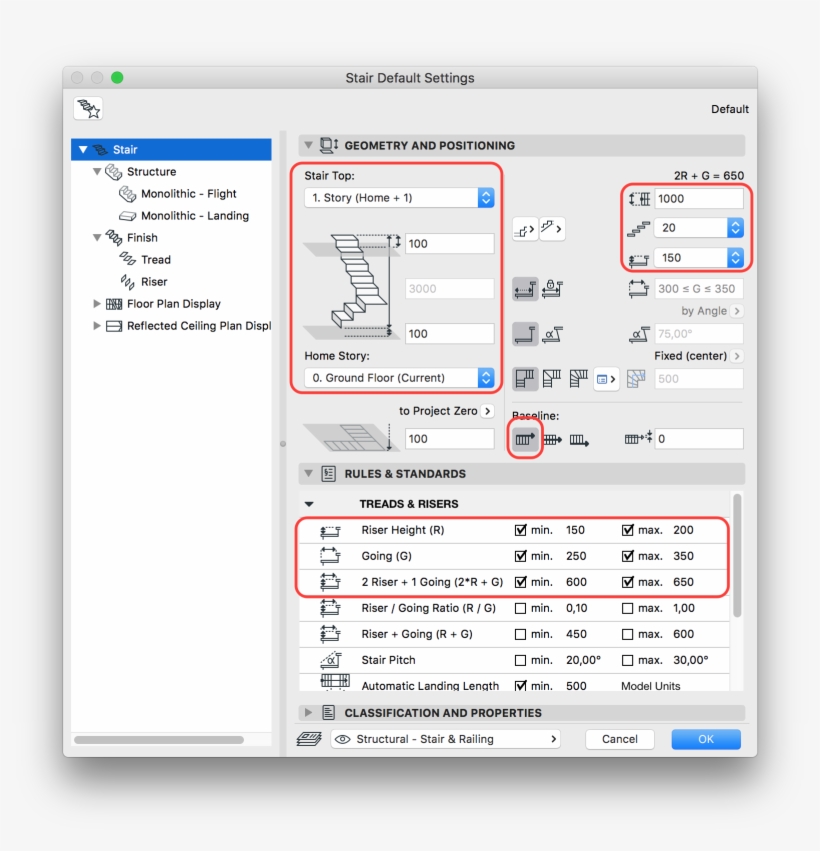Enable min Riser/Going Ratio checkbox
Screen dimensions: 820x851
click(519, 608)
